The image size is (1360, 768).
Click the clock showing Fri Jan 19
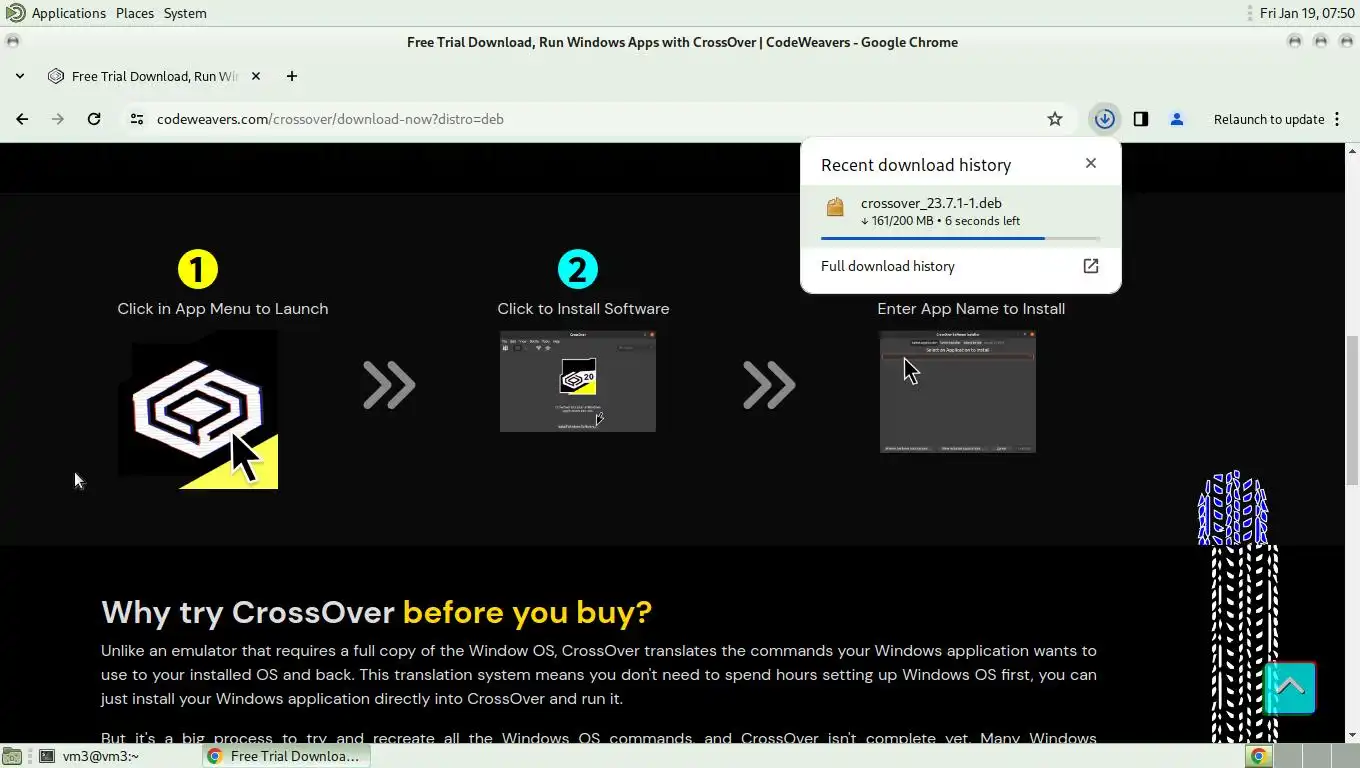click(1307, 13)
